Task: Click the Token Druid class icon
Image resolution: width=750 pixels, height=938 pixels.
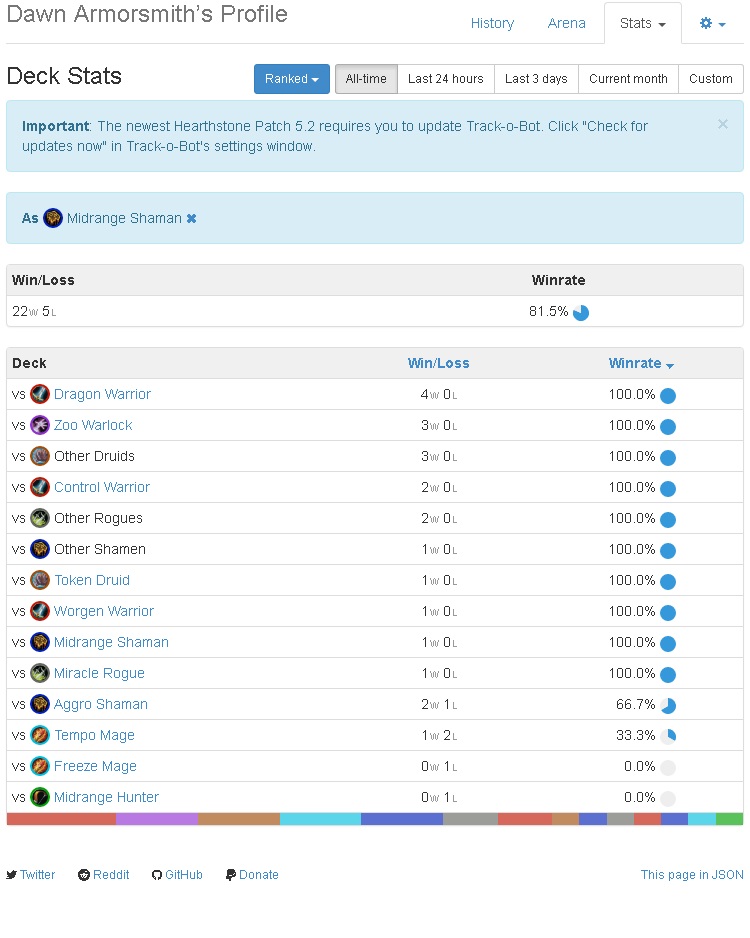Action: tap(40, 580)
